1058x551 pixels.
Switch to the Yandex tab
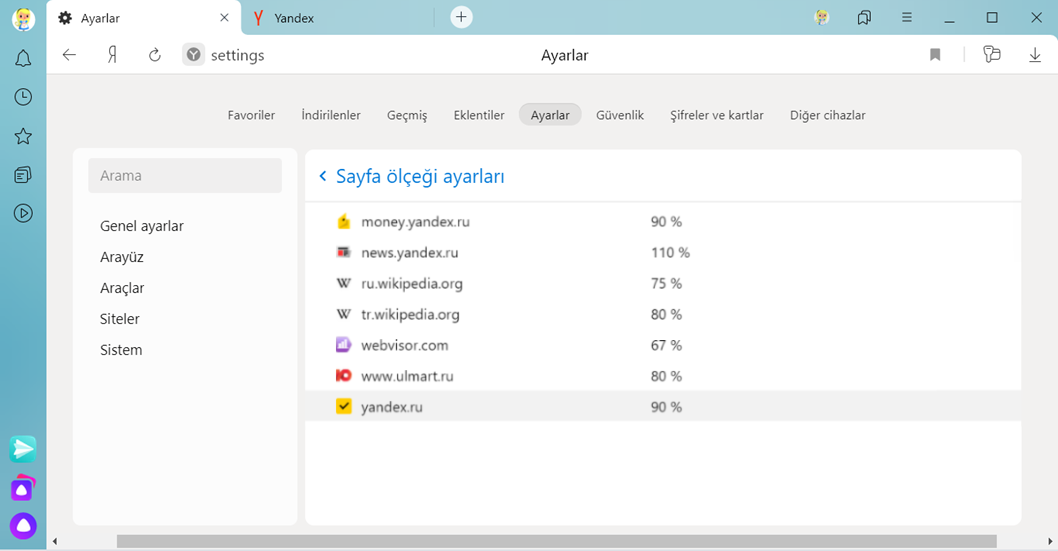click(x=337, y=18)
